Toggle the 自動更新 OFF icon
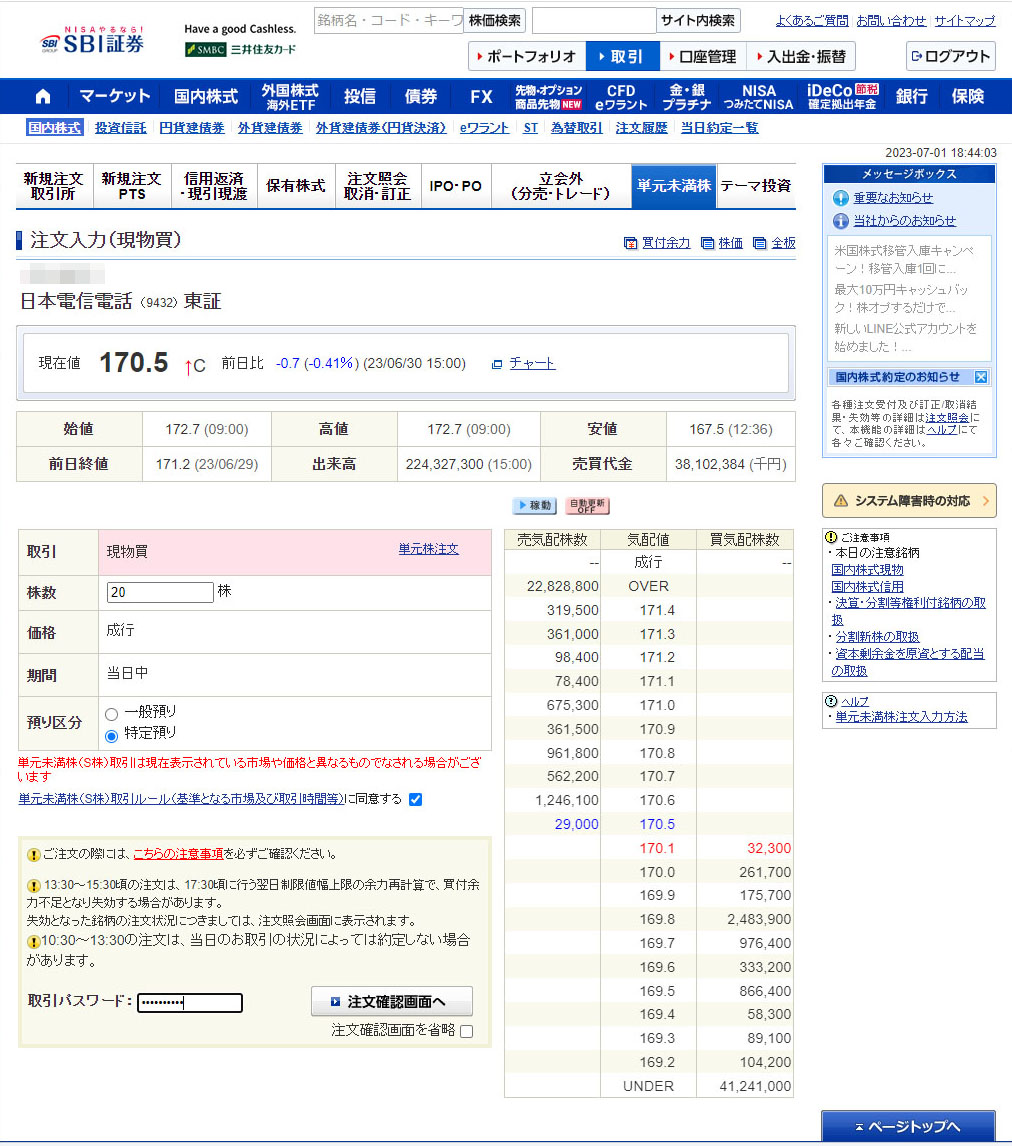Image resolution: width=1012 pixels, height=1146 pixels. (x=587, y=506)
